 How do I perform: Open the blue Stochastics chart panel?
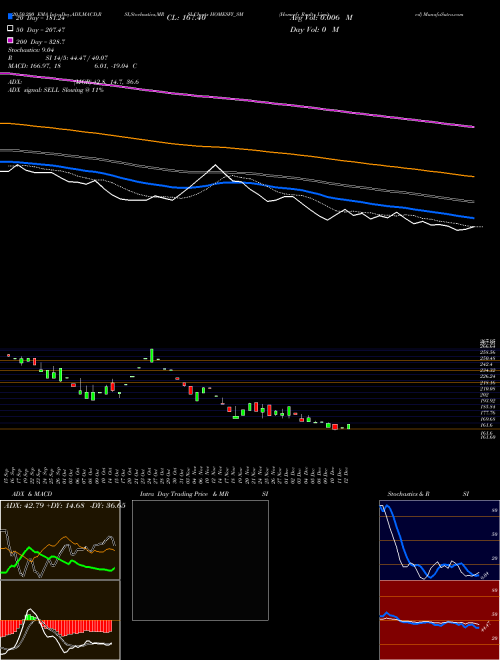pyautogui.click(x=439, y=540)
